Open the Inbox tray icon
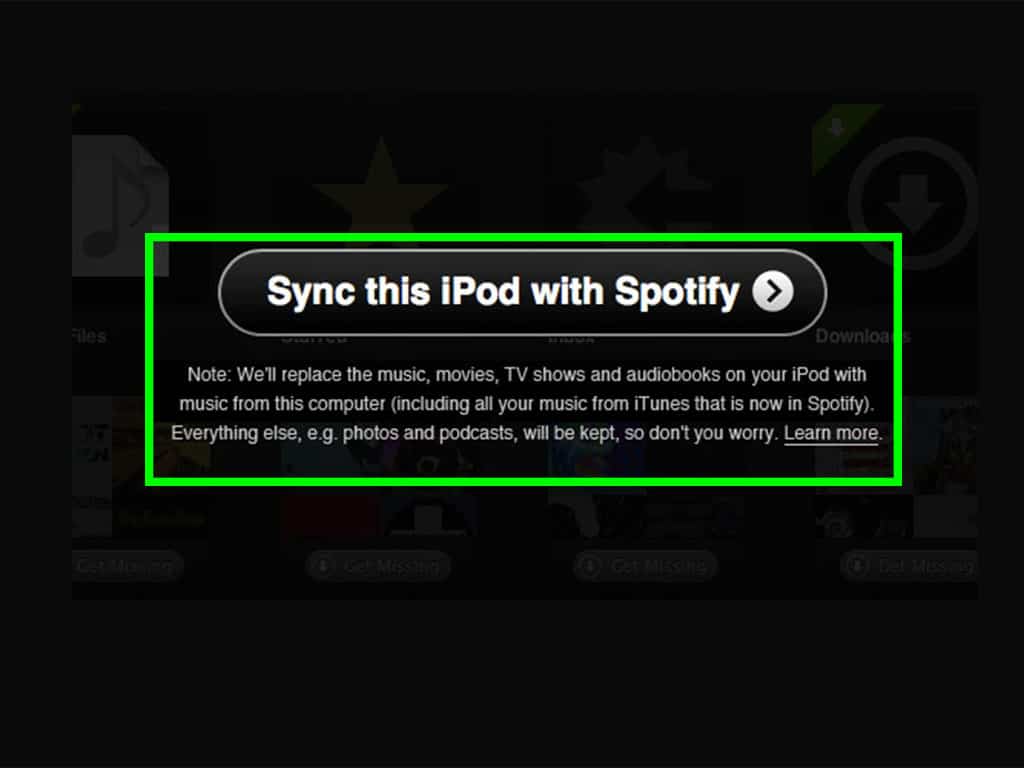The height and width of the screenshot is (768, 1024). point(643,186)
